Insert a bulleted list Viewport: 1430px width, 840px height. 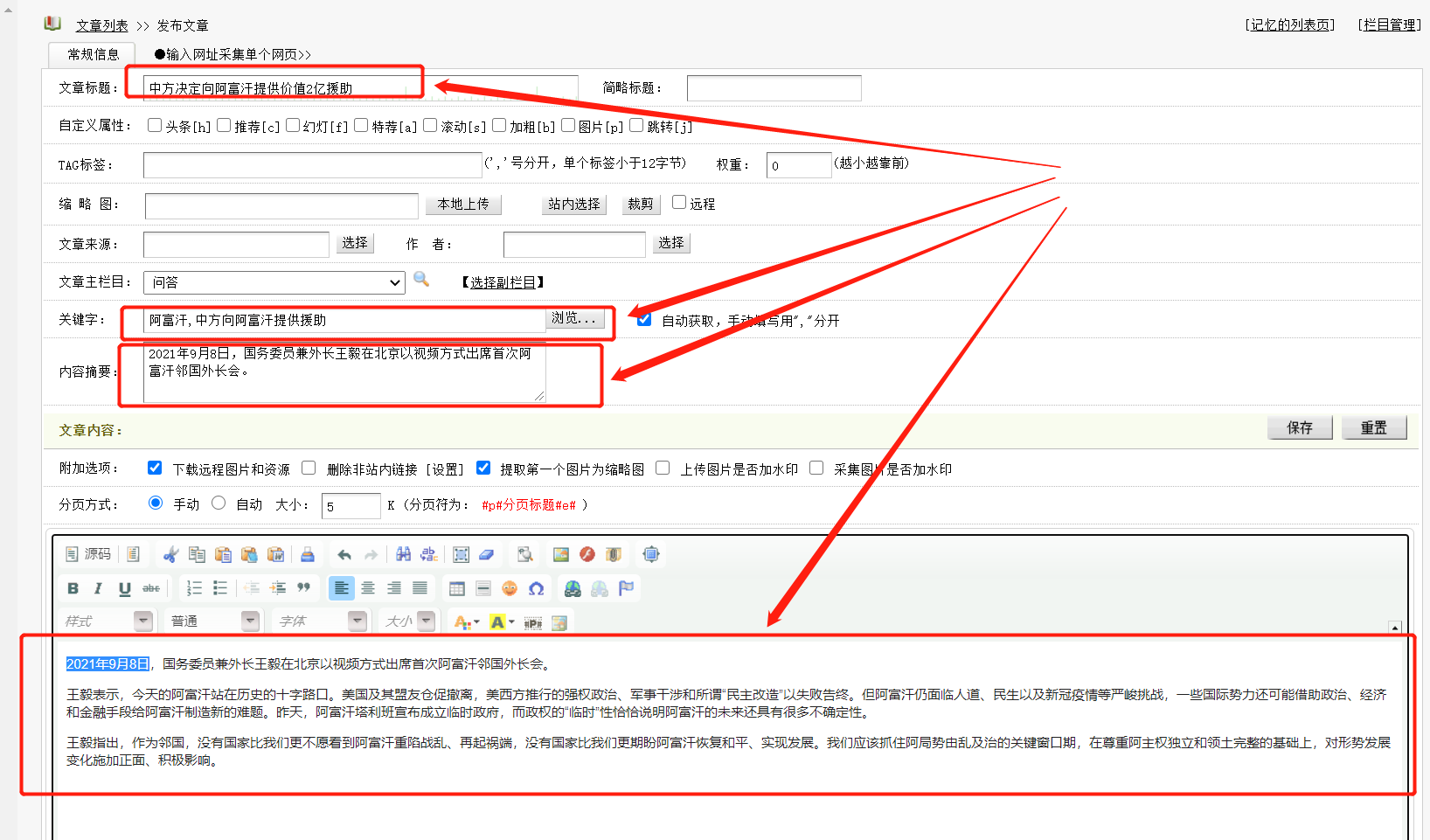coord(220,588)
